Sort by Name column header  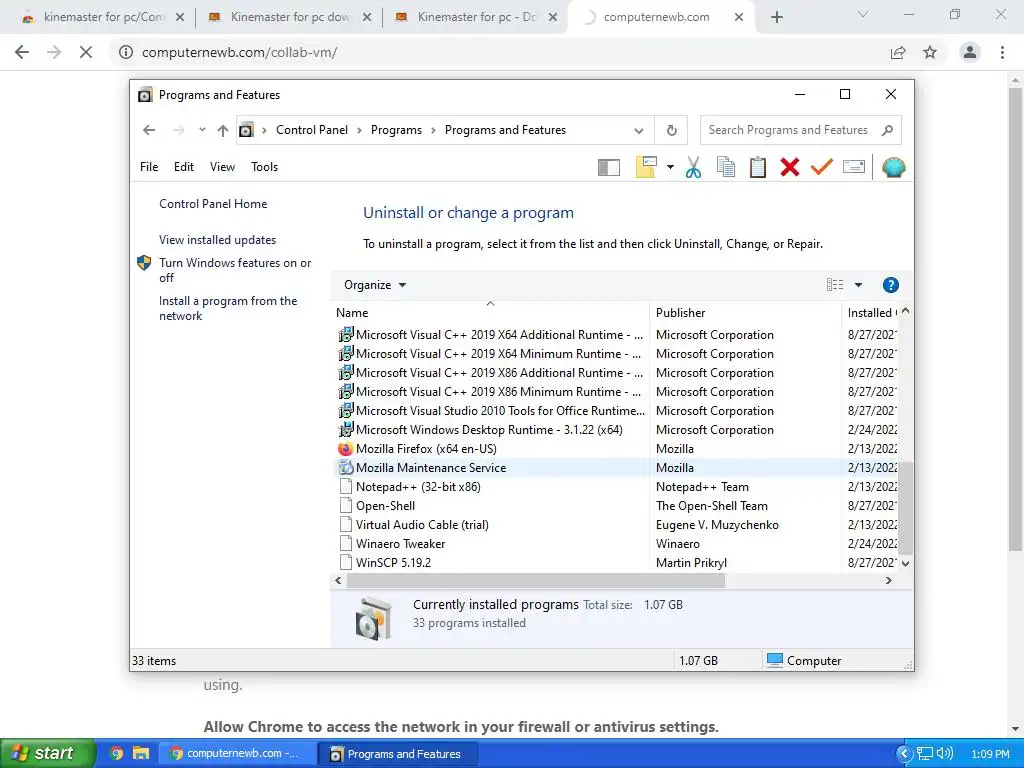tap(490, 313)
